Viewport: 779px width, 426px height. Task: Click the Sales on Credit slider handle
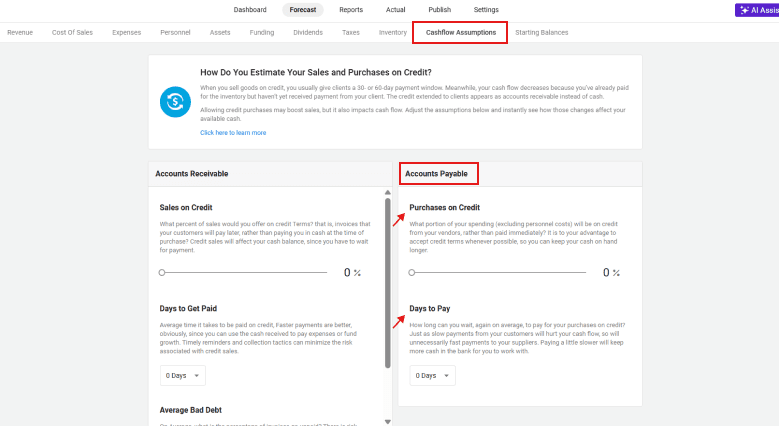[162, 272]
